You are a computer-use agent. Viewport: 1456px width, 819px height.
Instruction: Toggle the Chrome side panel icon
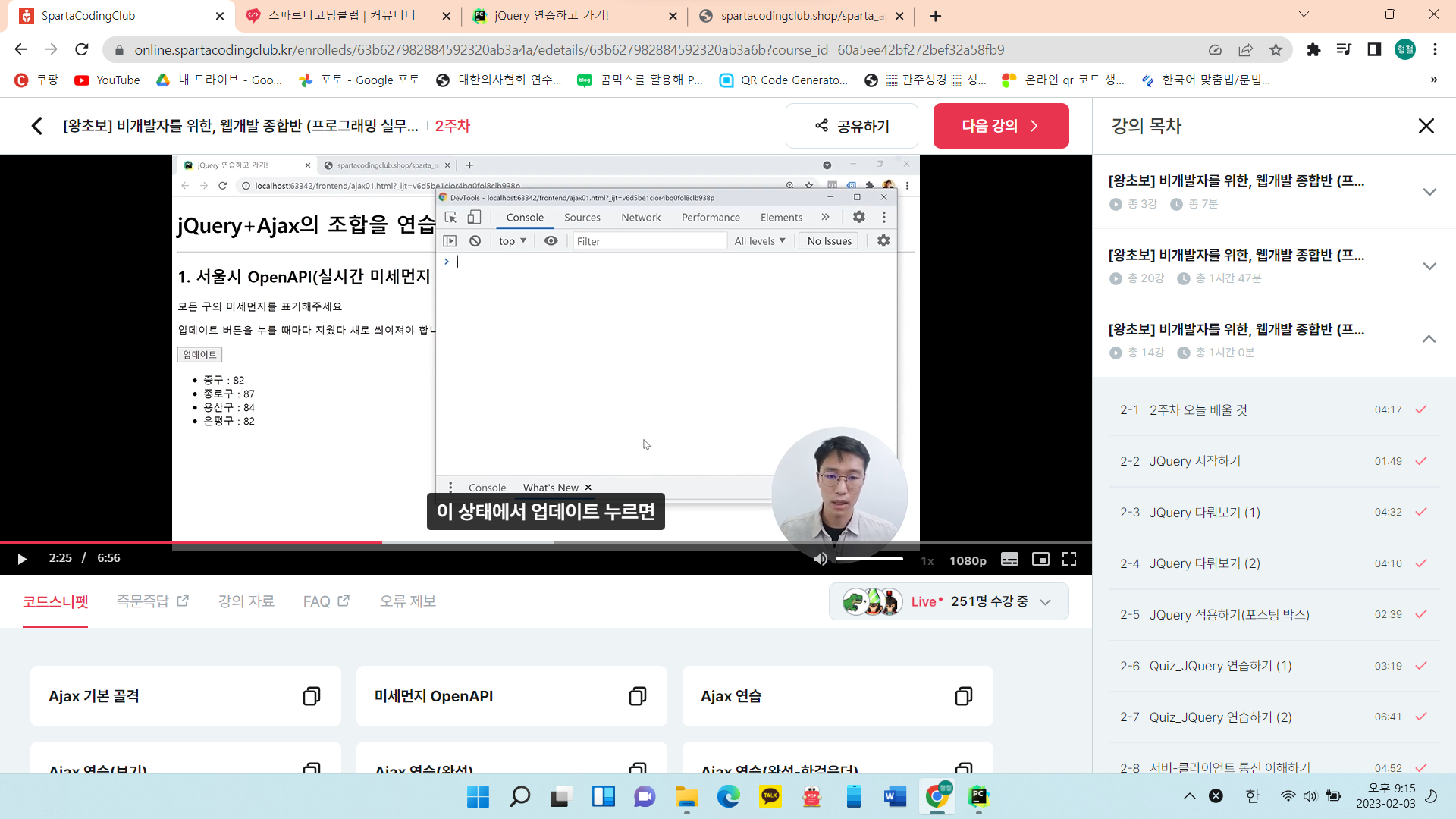point(1374,50)
